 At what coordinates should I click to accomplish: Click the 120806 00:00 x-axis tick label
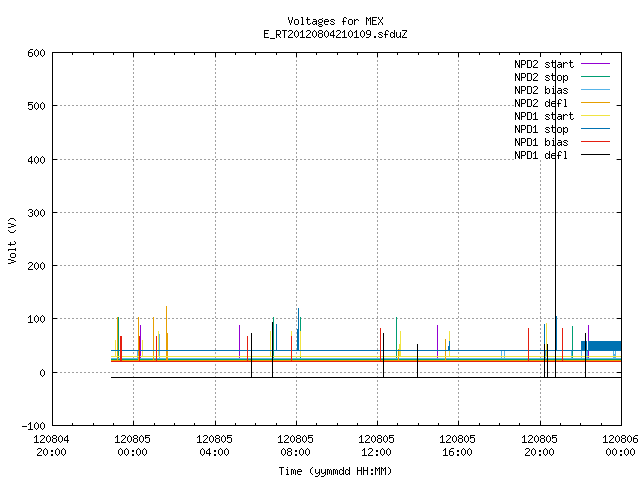click(x=620, y=446)
